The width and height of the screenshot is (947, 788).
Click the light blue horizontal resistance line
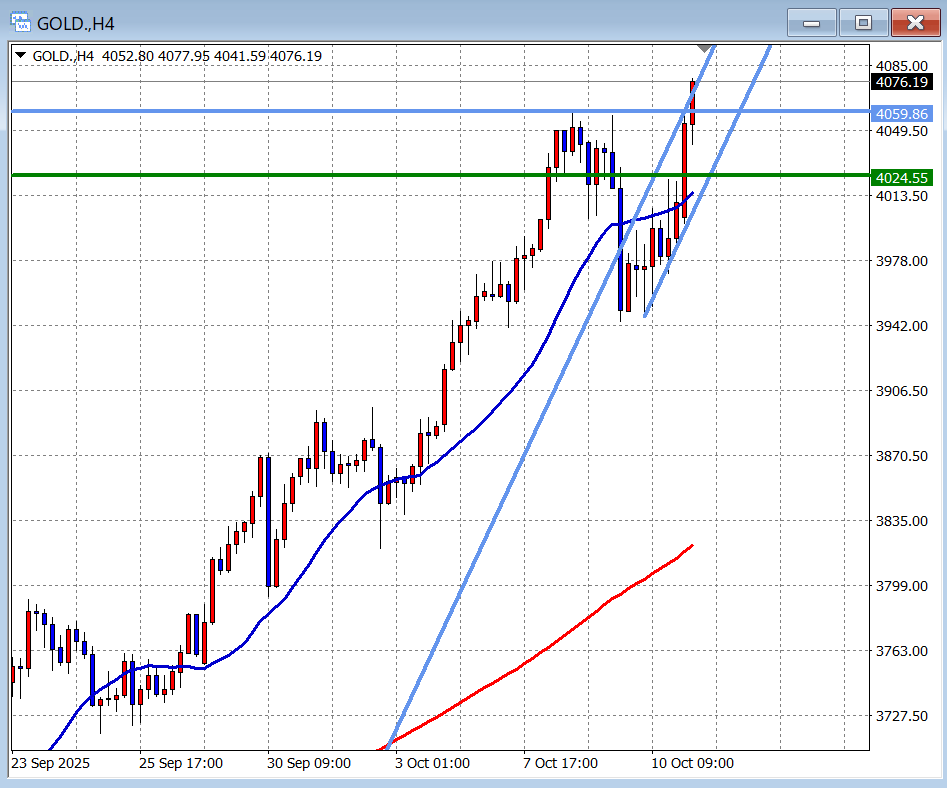300,111
